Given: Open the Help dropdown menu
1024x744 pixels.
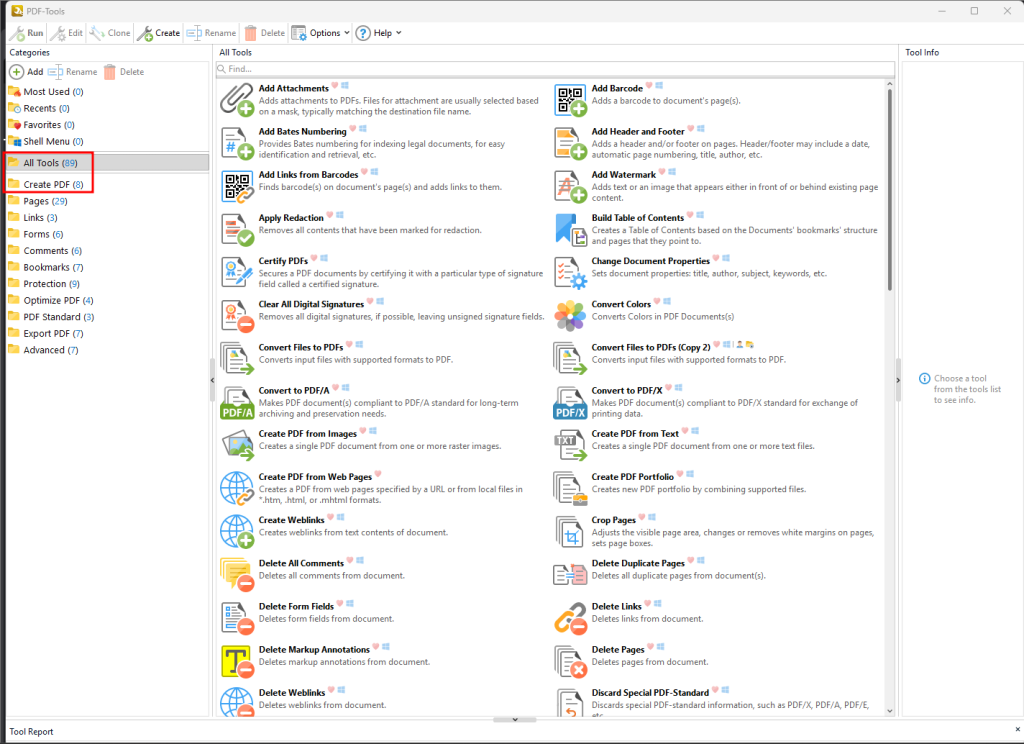Looking at the screenshot, I should (379, 33).
